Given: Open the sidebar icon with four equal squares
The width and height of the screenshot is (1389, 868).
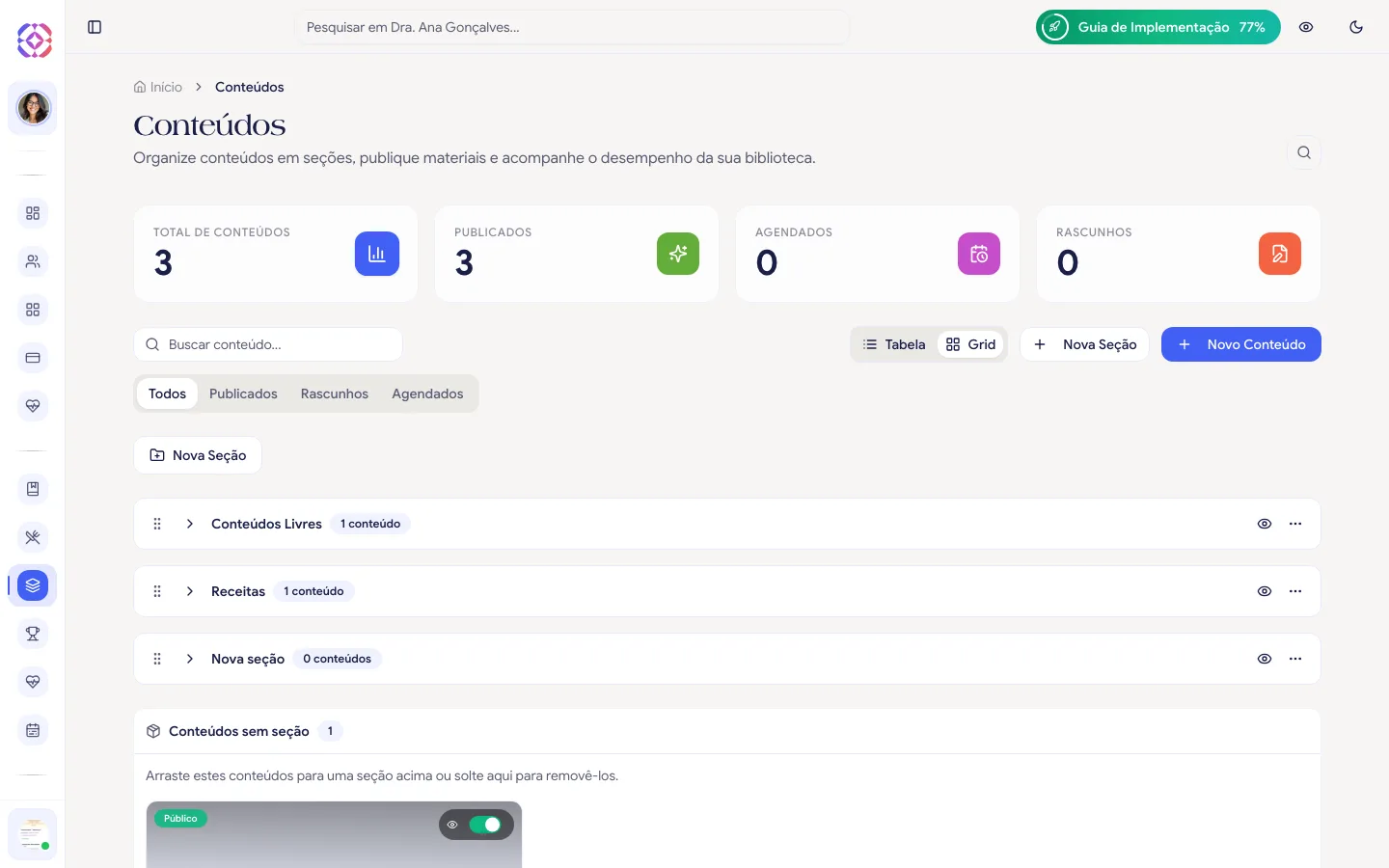Looking at the screenshot, I should (x=33, y=310).
